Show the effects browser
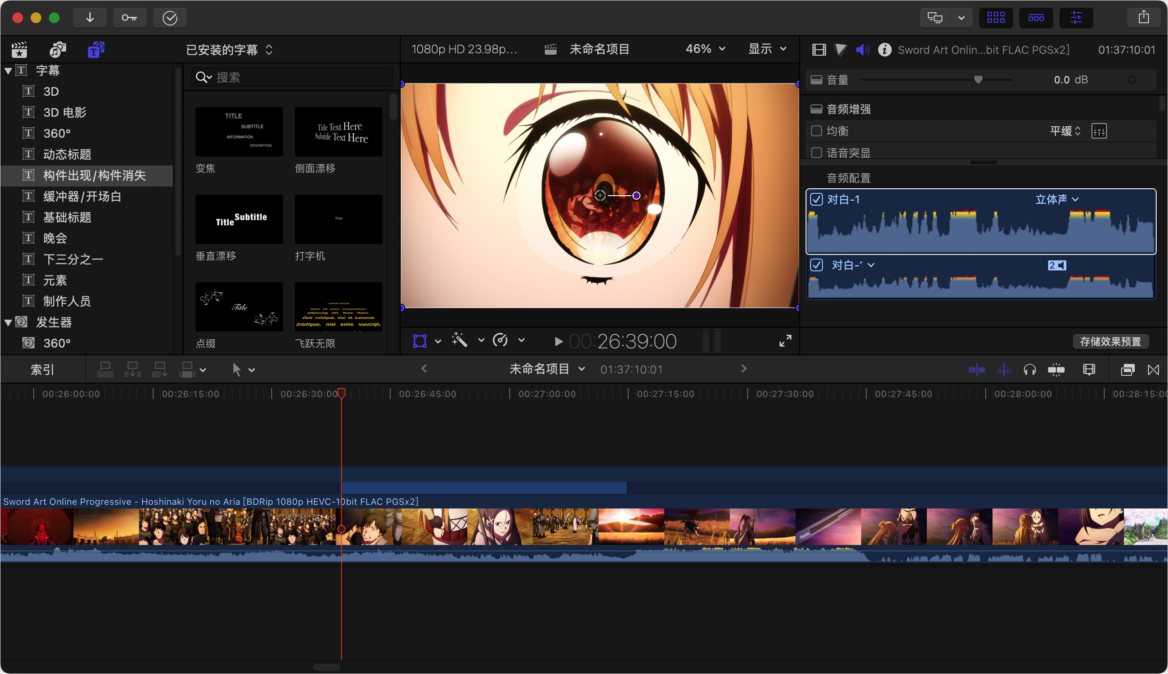The image size is (1168, 674). tap(1127, 369)
